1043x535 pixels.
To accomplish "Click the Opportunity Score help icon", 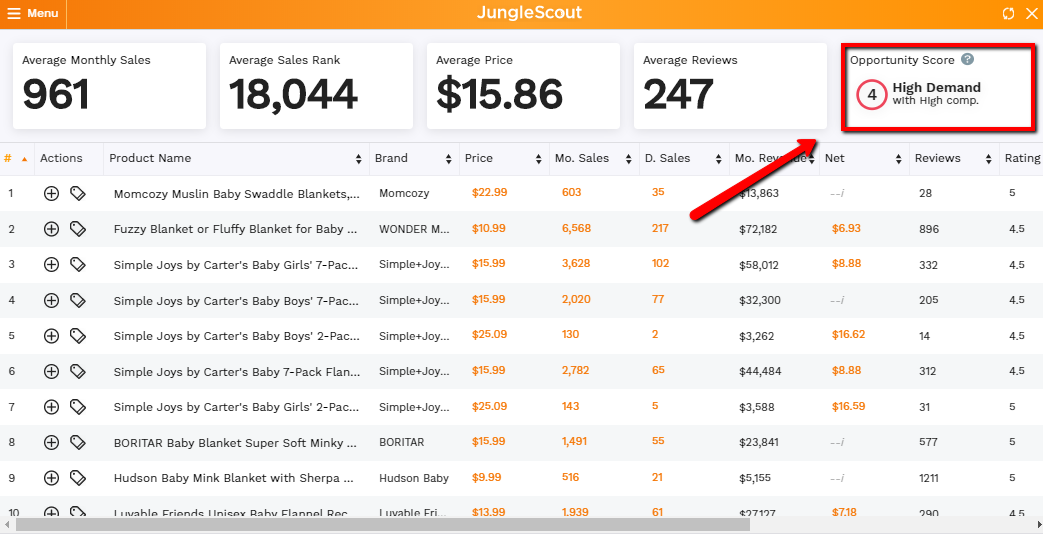I will point(967,60).
